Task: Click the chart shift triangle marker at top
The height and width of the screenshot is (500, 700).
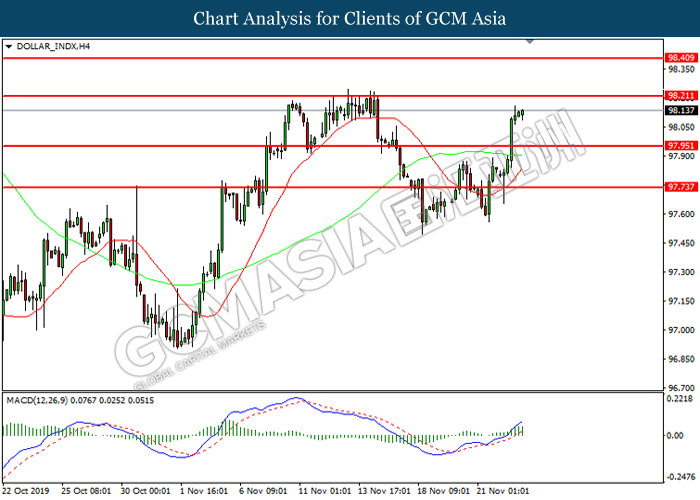Action: [530, 42]
